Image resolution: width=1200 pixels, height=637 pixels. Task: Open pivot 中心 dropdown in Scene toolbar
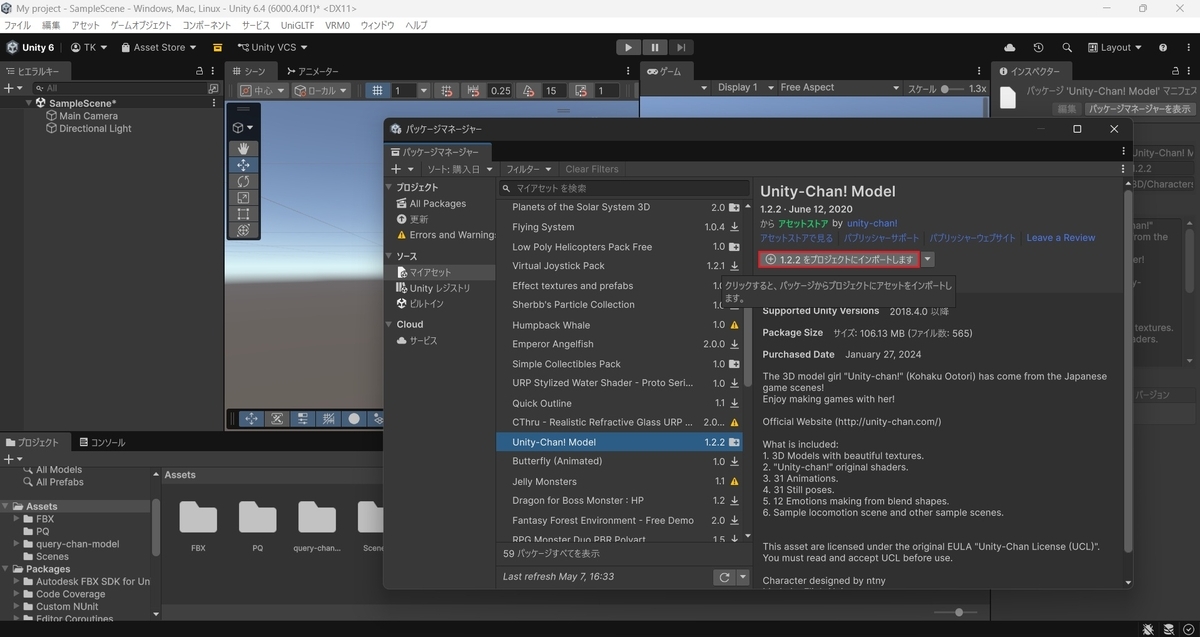265,90
